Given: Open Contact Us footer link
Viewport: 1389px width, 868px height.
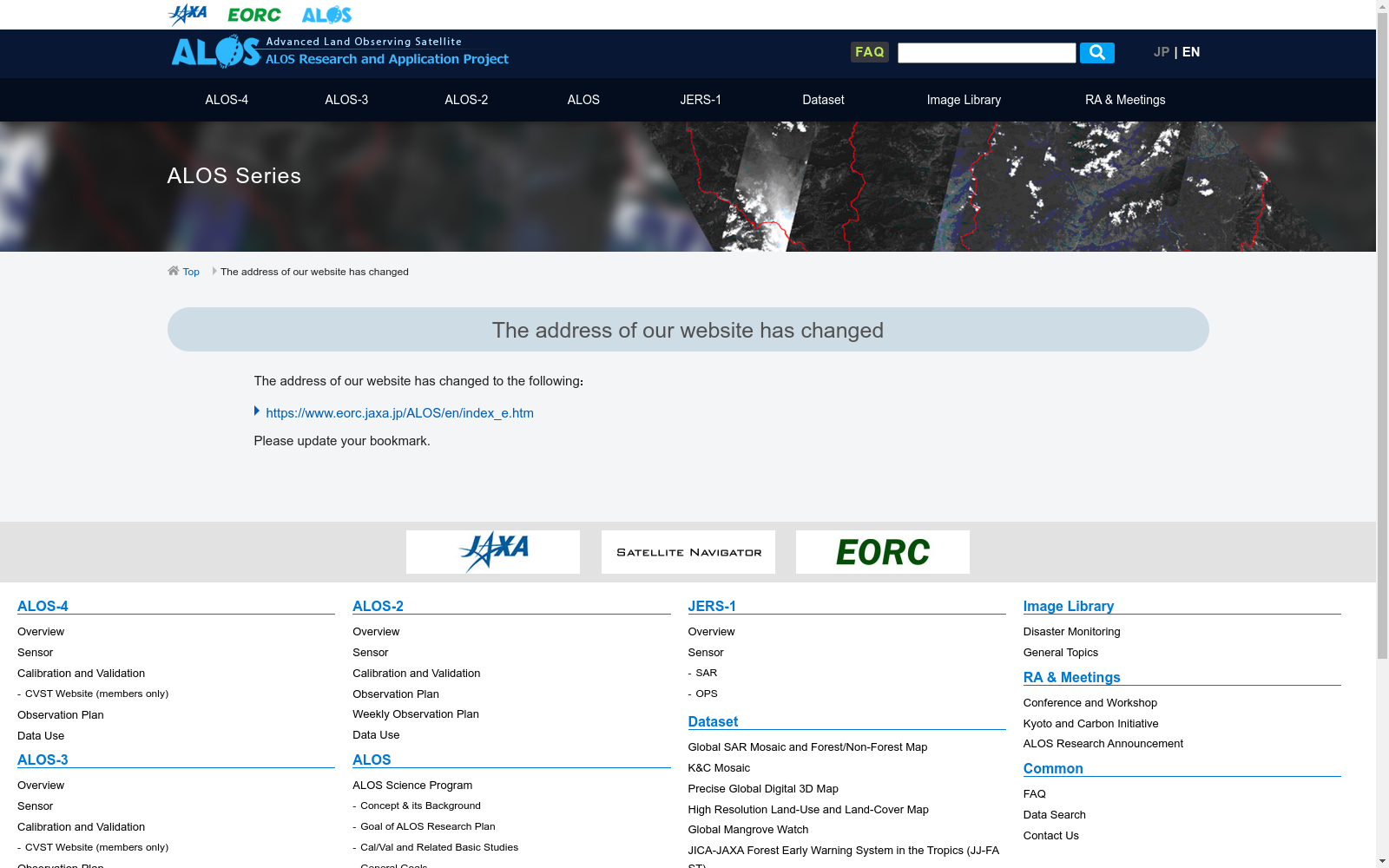Looking at the screenshot, I should click(1050, 835).
